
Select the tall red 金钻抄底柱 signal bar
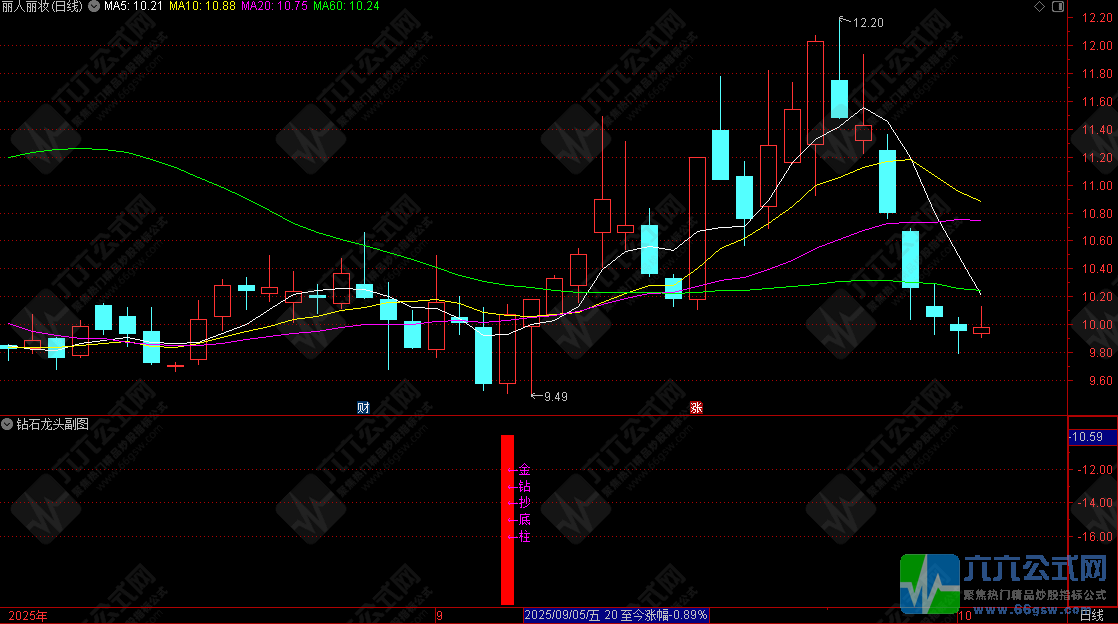pos(507,519)
